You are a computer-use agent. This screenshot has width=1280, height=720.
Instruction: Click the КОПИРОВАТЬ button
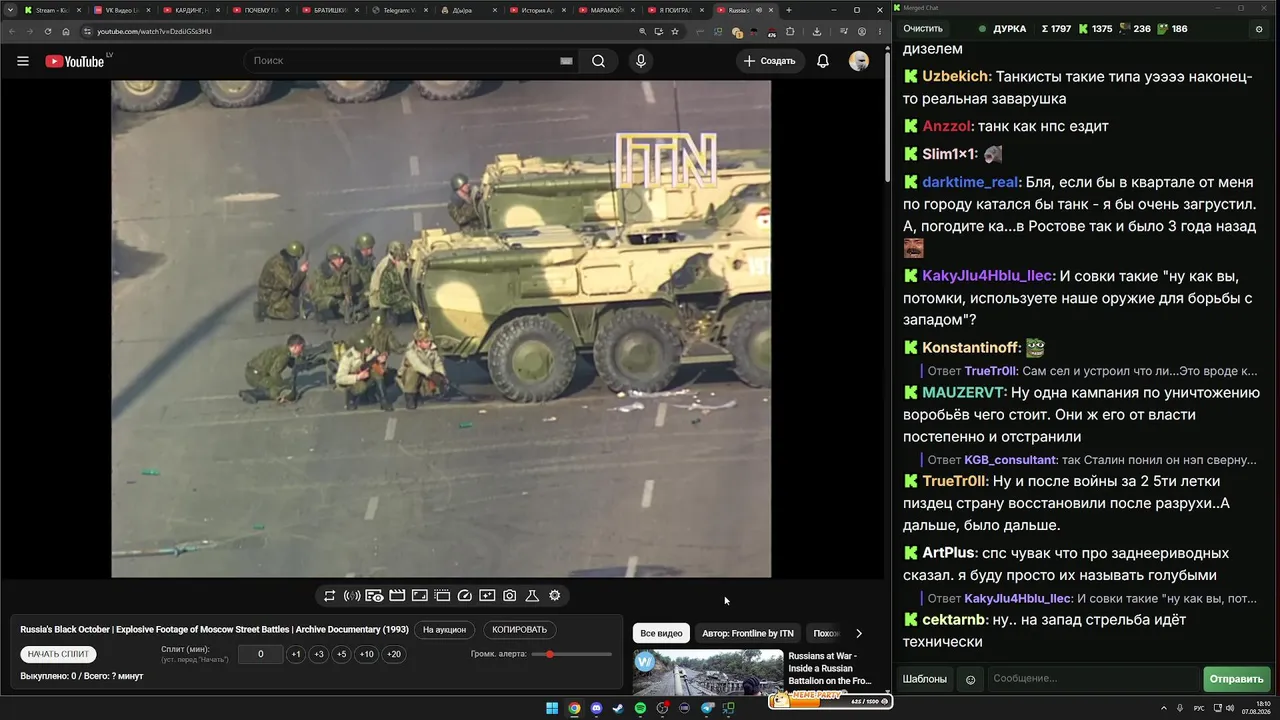(520, 630)
